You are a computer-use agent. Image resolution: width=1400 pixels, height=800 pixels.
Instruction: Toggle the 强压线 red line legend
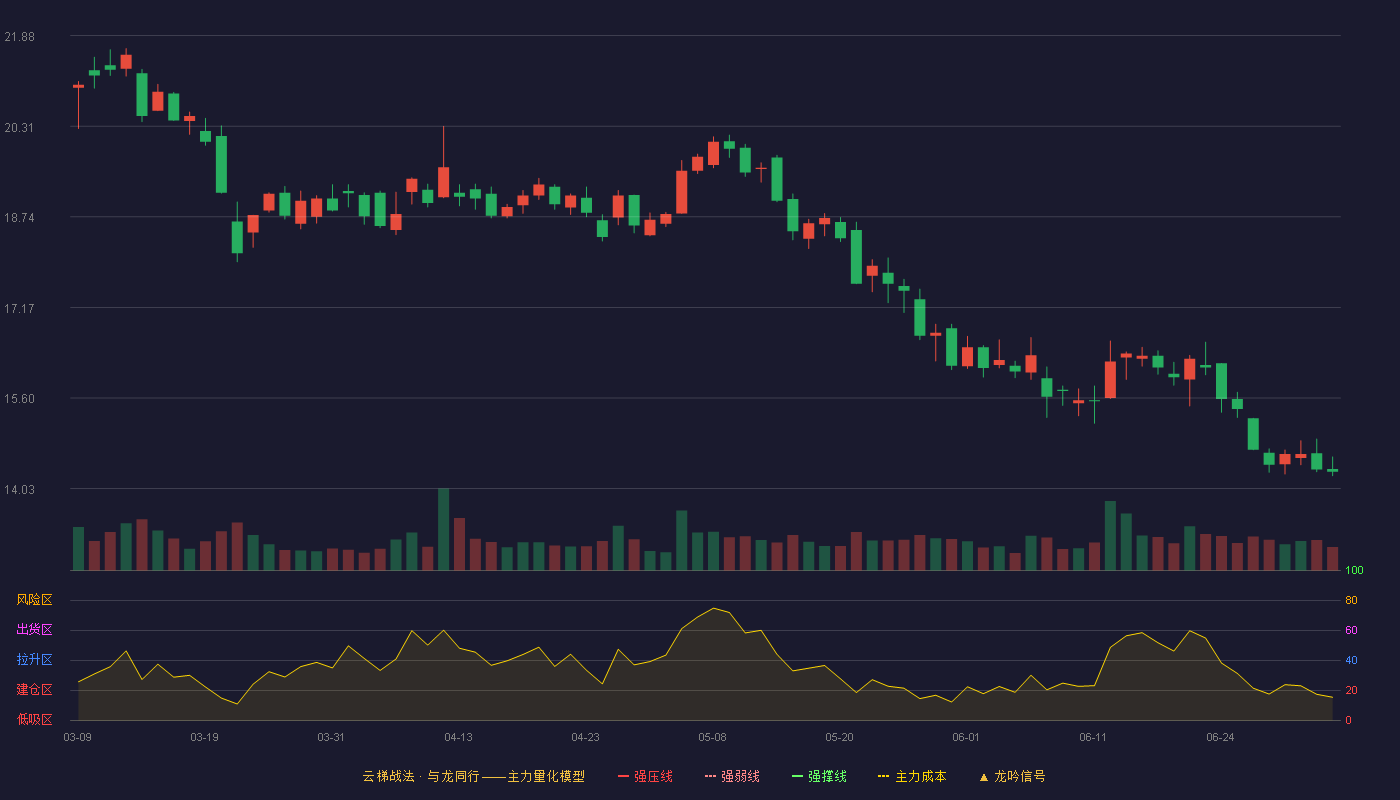(645, 776)
